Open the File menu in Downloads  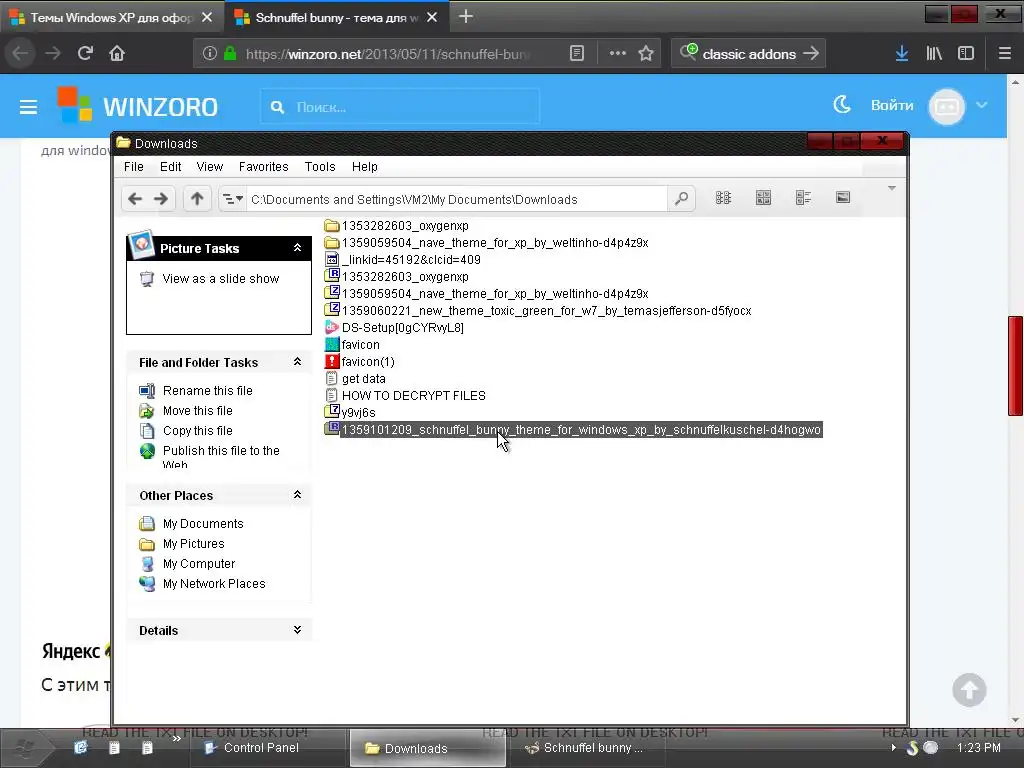pyautogui.click(x=133, y=167)
